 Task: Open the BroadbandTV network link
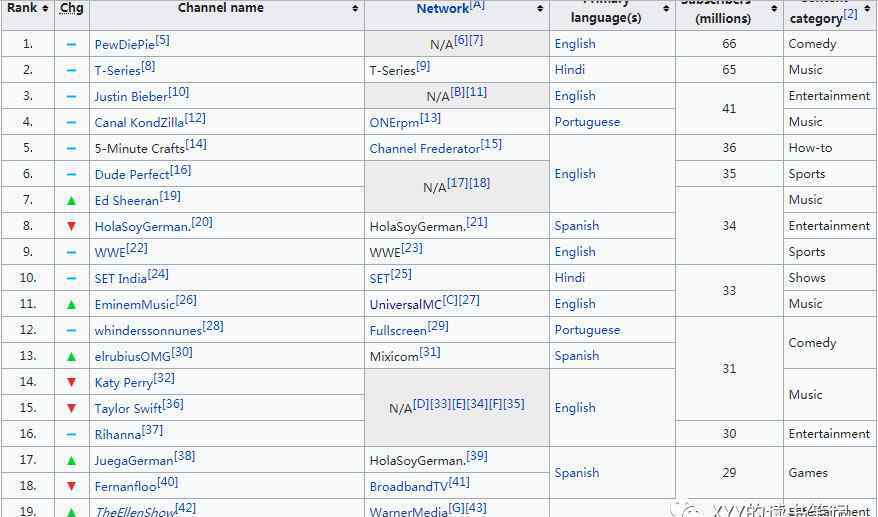[409, 487]
